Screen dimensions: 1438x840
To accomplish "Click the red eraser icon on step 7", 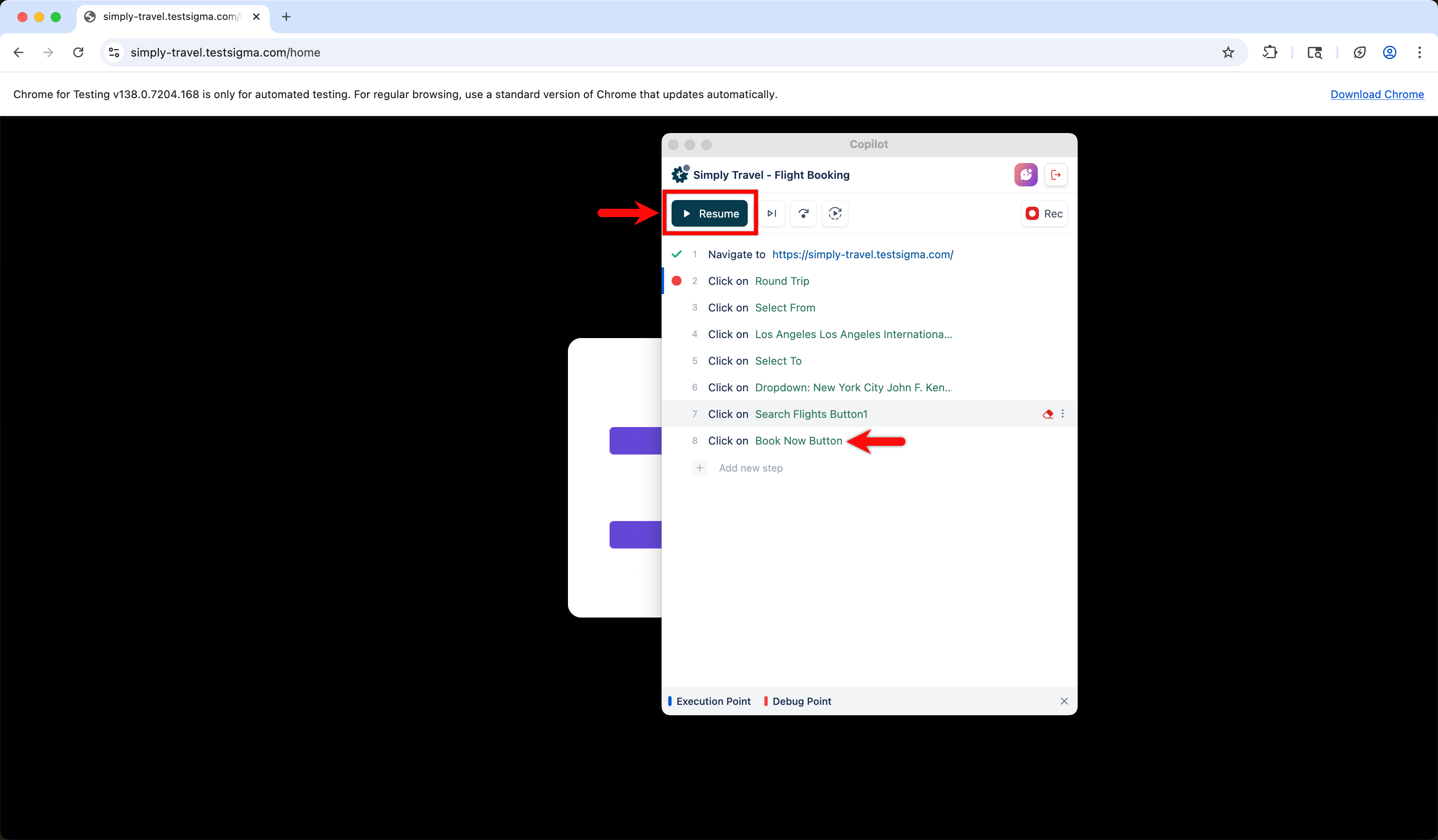I will pos(1048,414).
